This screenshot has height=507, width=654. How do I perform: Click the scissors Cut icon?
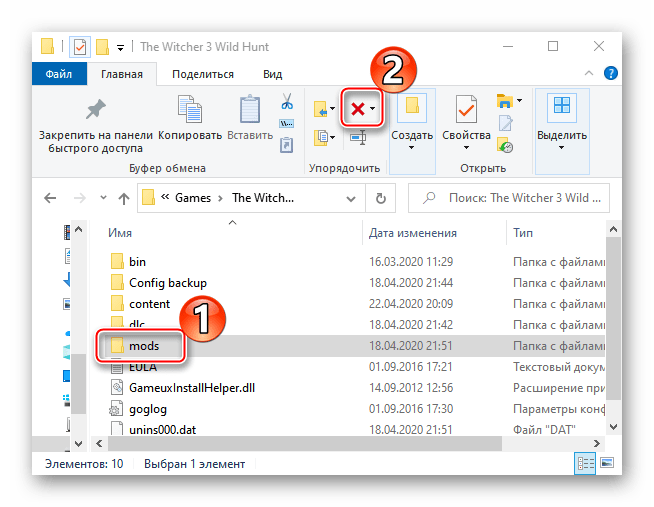click(287, 101)
